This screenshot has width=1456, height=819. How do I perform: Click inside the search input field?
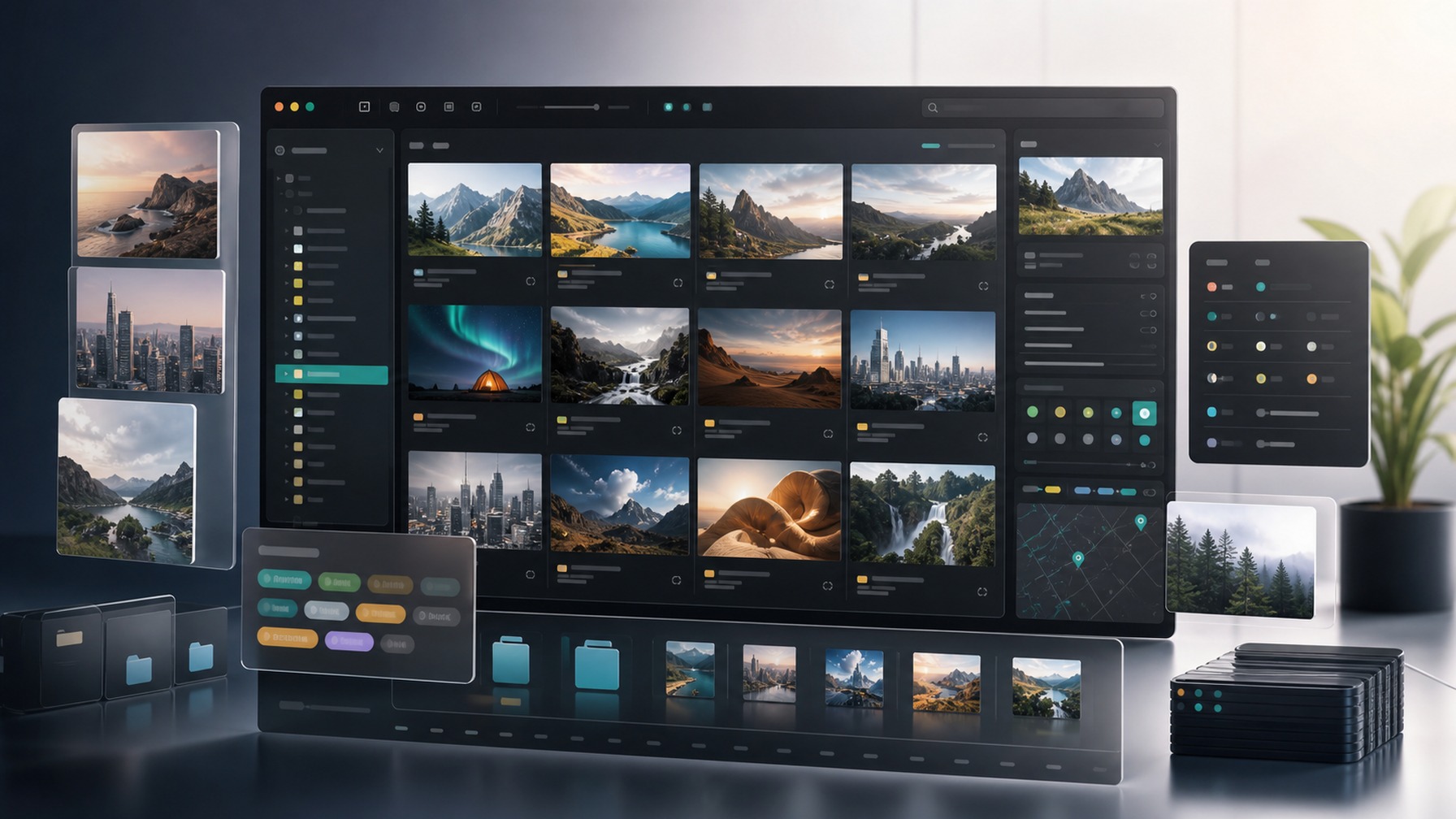(x=1043, y=107)
